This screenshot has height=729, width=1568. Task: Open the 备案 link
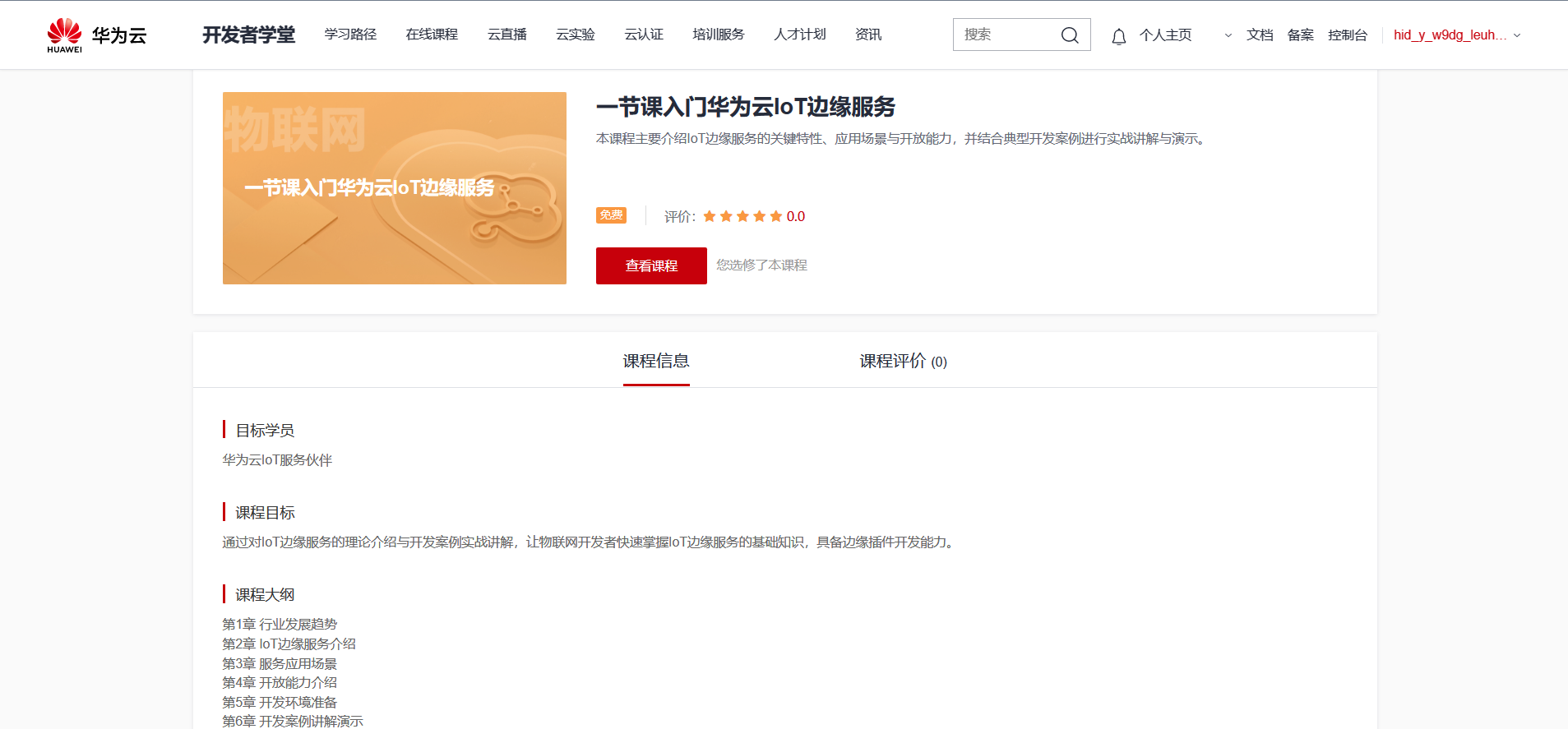[1301, 35]
